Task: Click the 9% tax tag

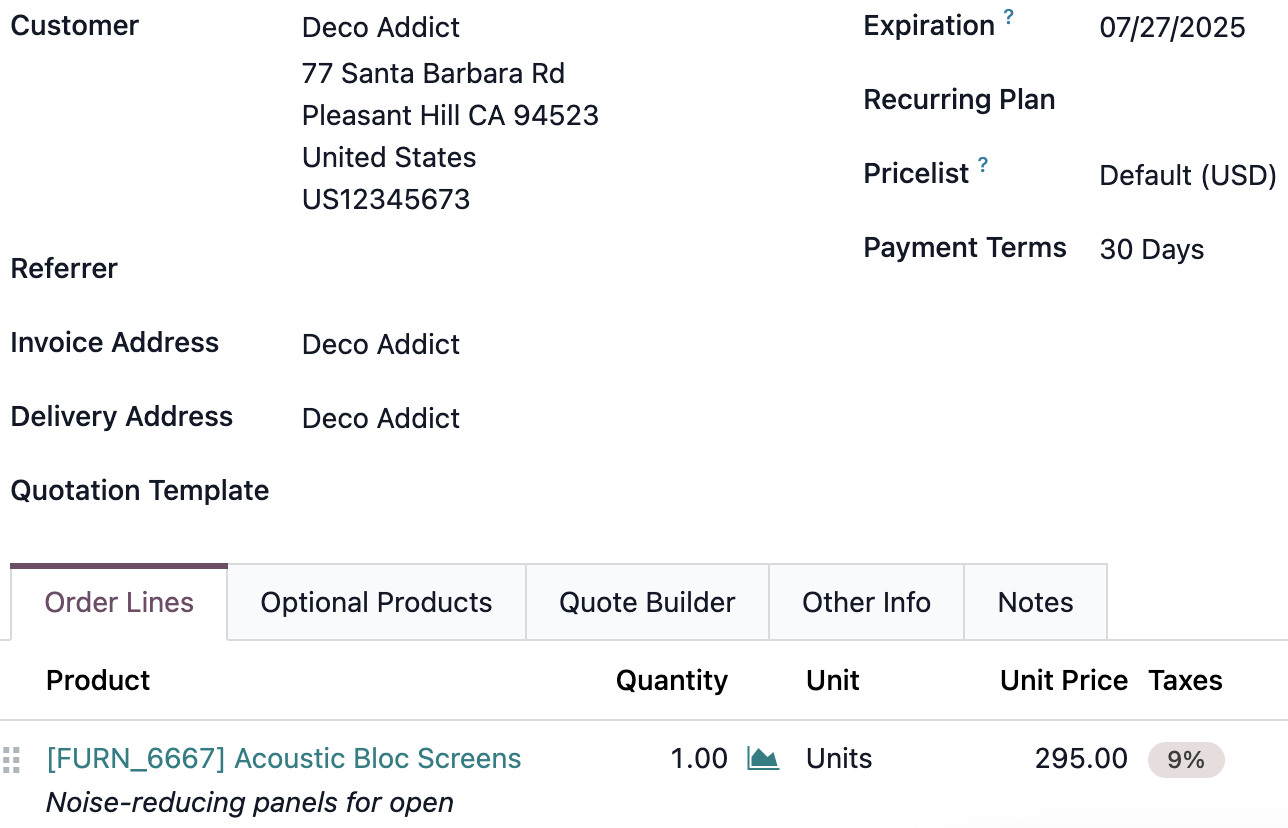Action: coord(1185,760)
